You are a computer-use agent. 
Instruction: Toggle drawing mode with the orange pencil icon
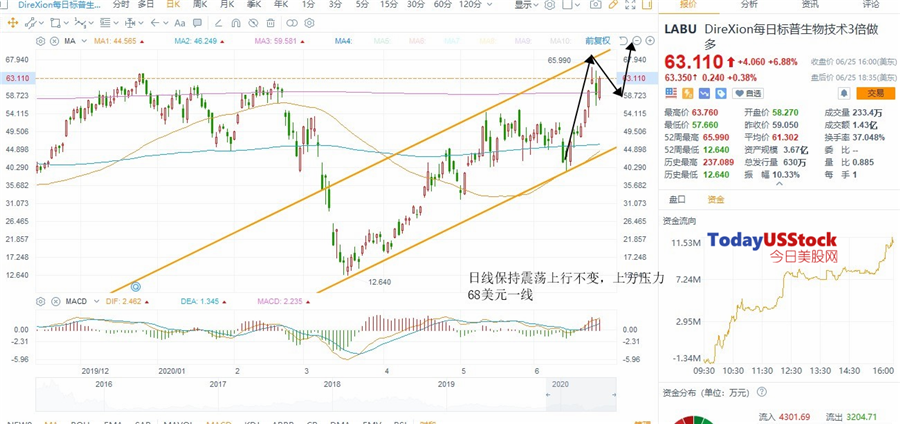click(x=613, y=5)
